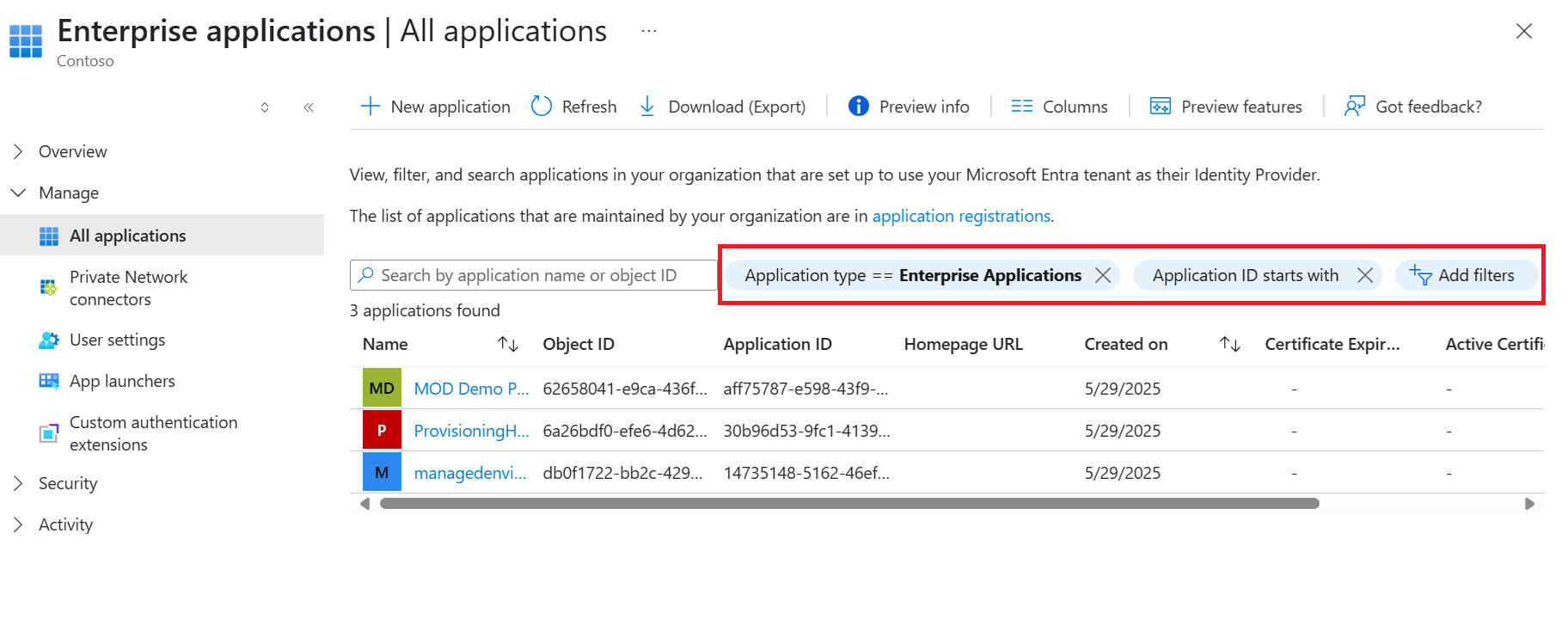Click the Custom authentication extensions icon

[x=49, y=433]
